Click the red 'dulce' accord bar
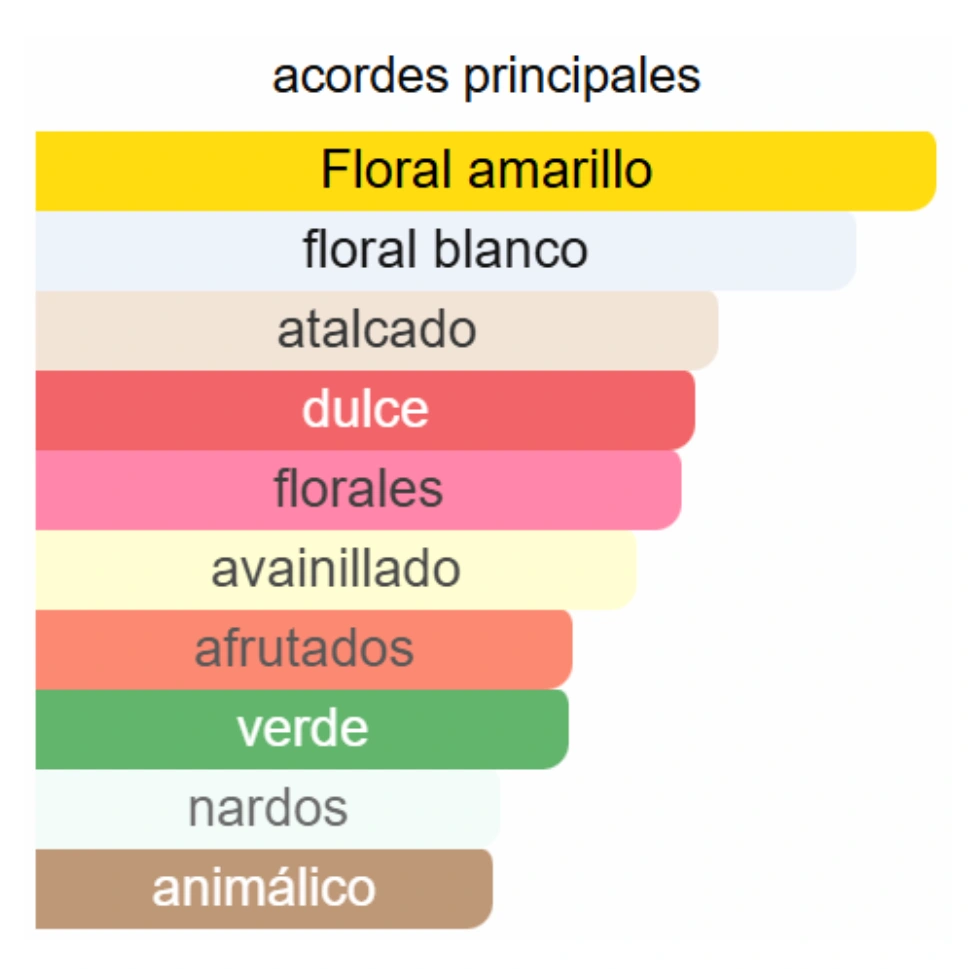The width and height of the screenshot is (969, 969). point(365,410)
